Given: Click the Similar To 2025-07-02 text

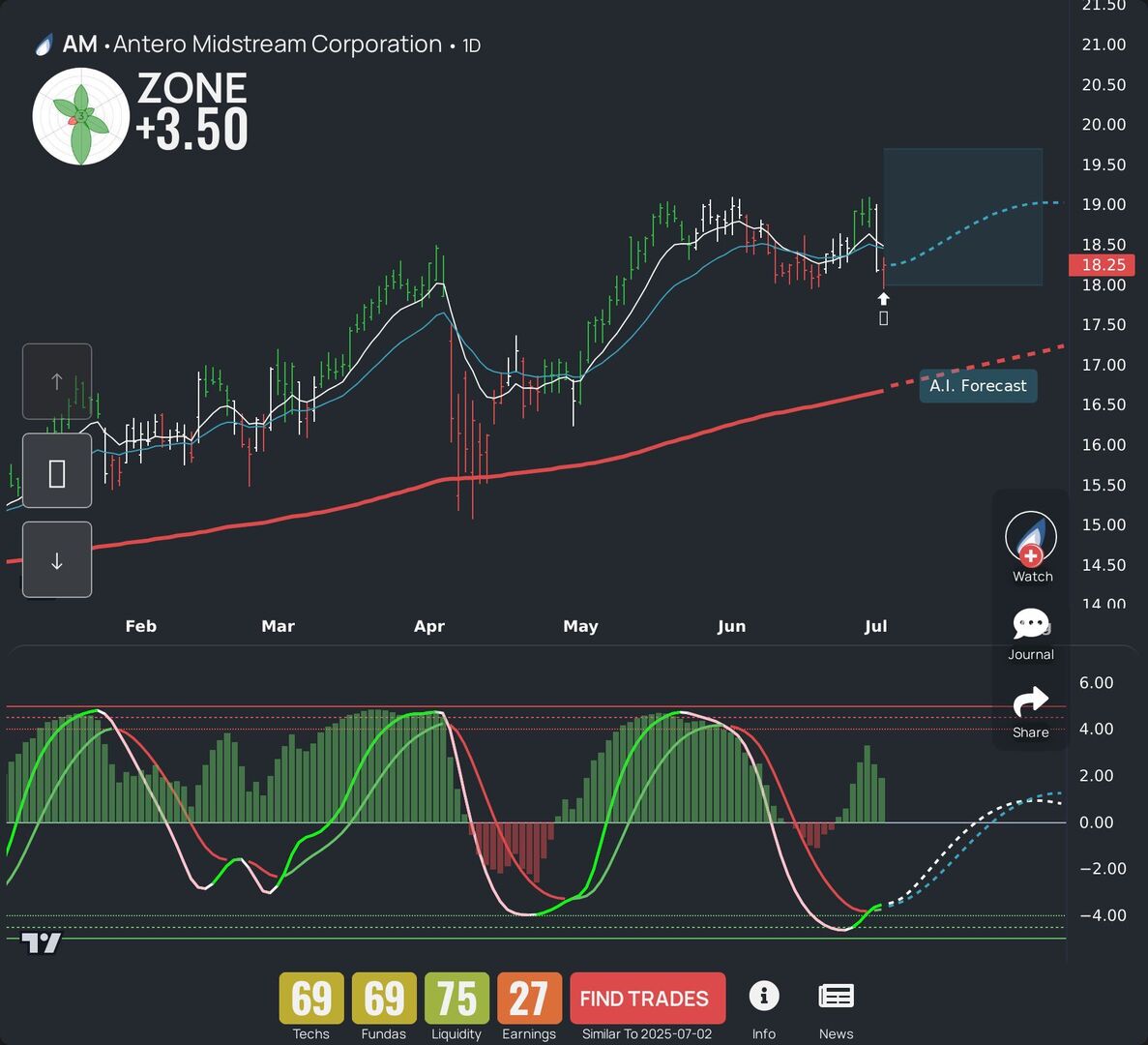Looking at the screenshot, I should (646, 1034).
